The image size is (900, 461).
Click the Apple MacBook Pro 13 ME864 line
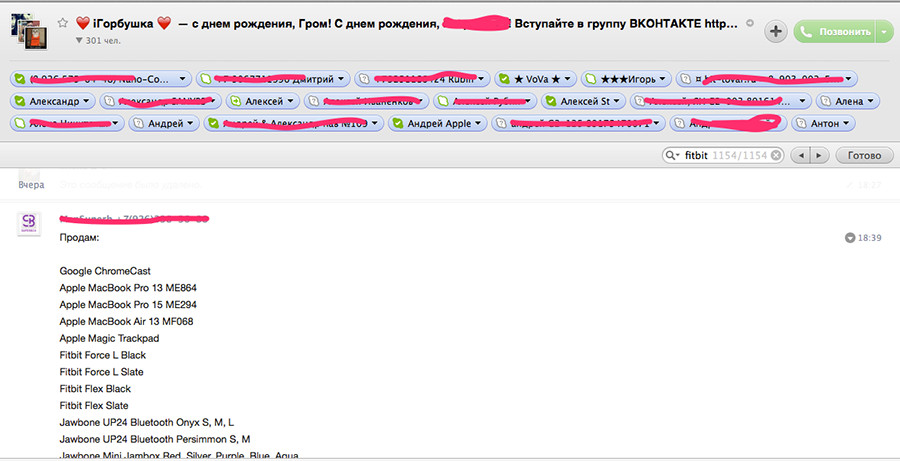(128, 288)
